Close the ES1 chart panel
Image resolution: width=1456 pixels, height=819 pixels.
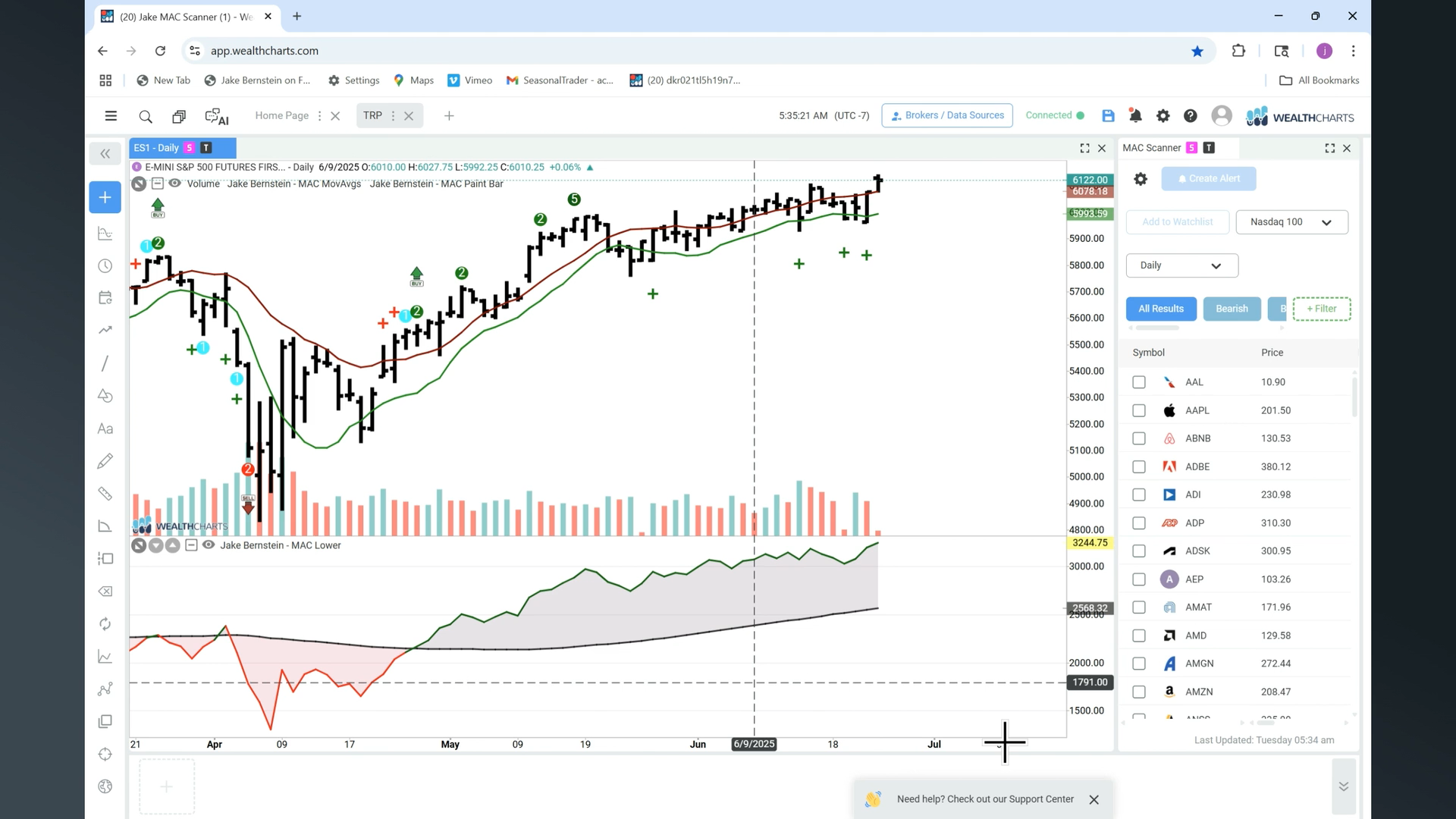(1102, 149)
